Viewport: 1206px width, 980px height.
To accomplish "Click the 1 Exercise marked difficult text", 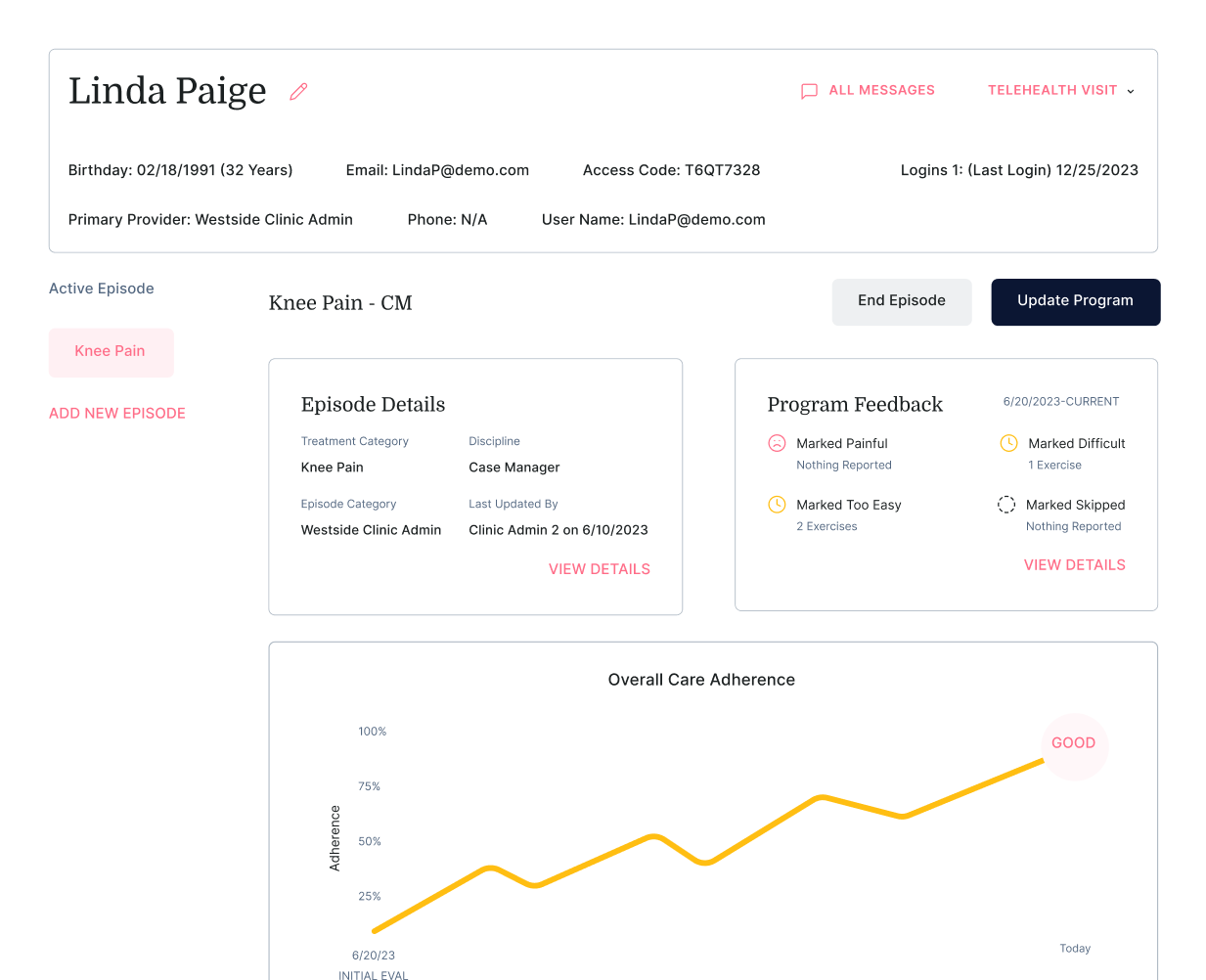I will [1054, 466].
